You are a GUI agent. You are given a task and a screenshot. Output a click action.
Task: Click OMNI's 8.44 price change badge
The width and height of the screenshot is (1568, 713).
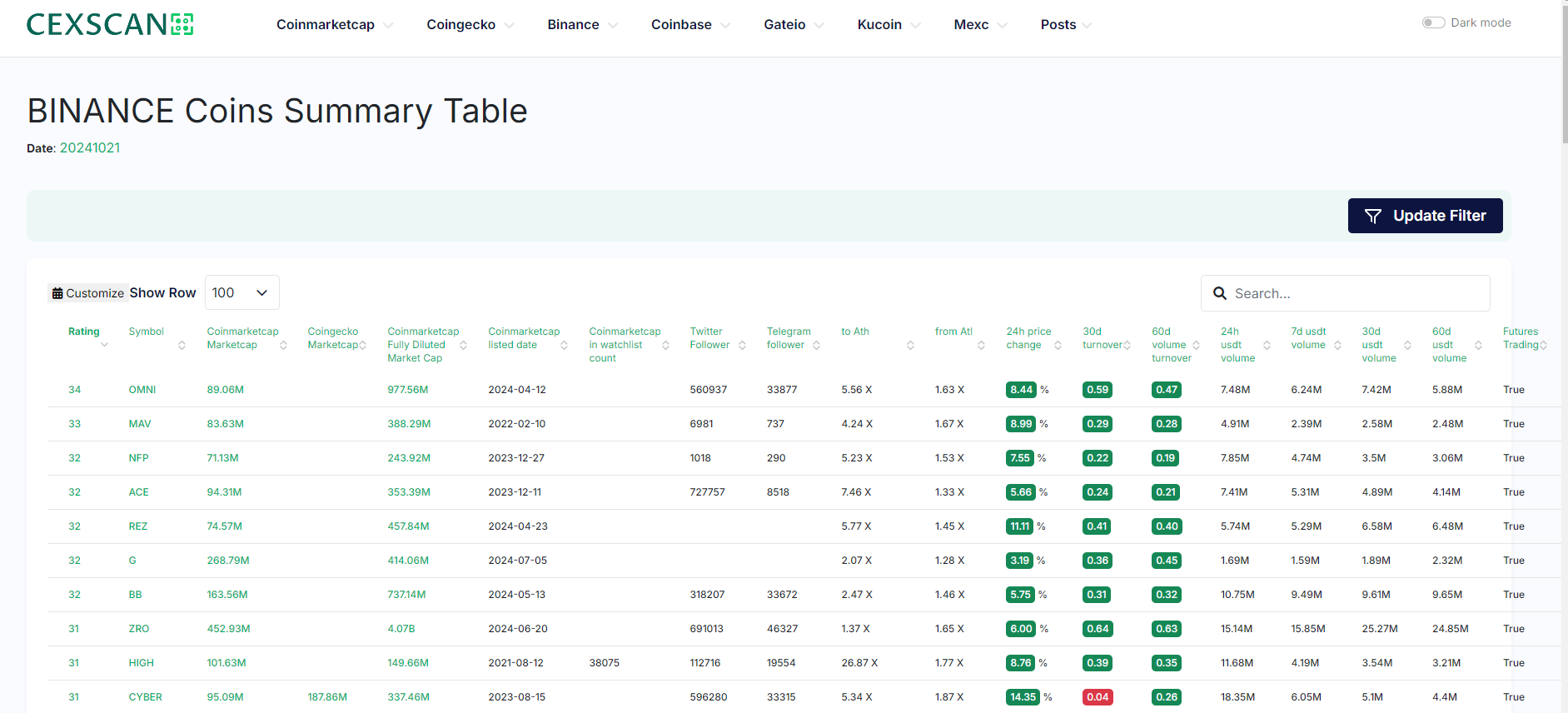pos(1021,390)
